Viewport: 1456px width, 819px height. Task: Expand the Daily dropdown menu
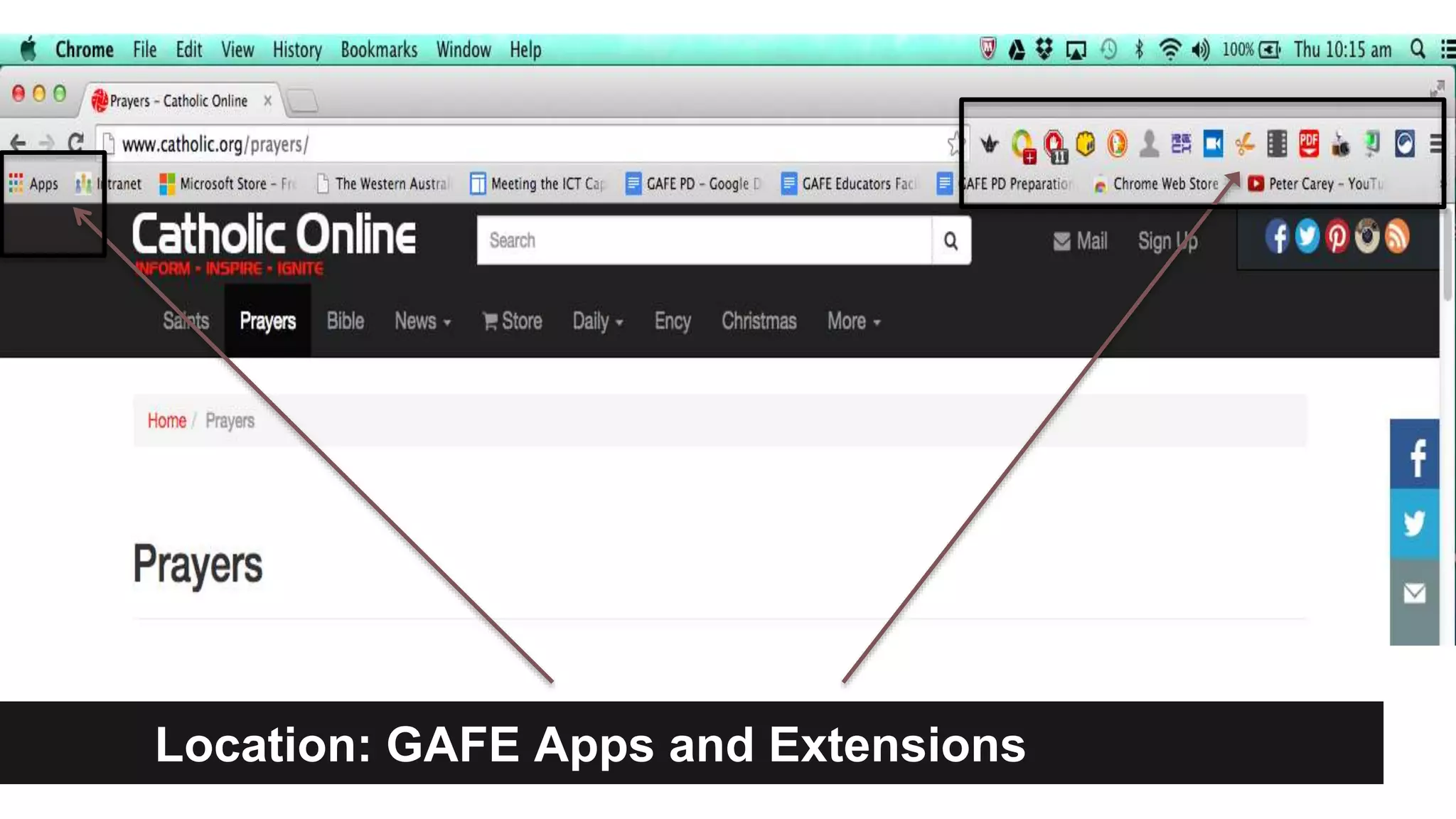(598, 321)
